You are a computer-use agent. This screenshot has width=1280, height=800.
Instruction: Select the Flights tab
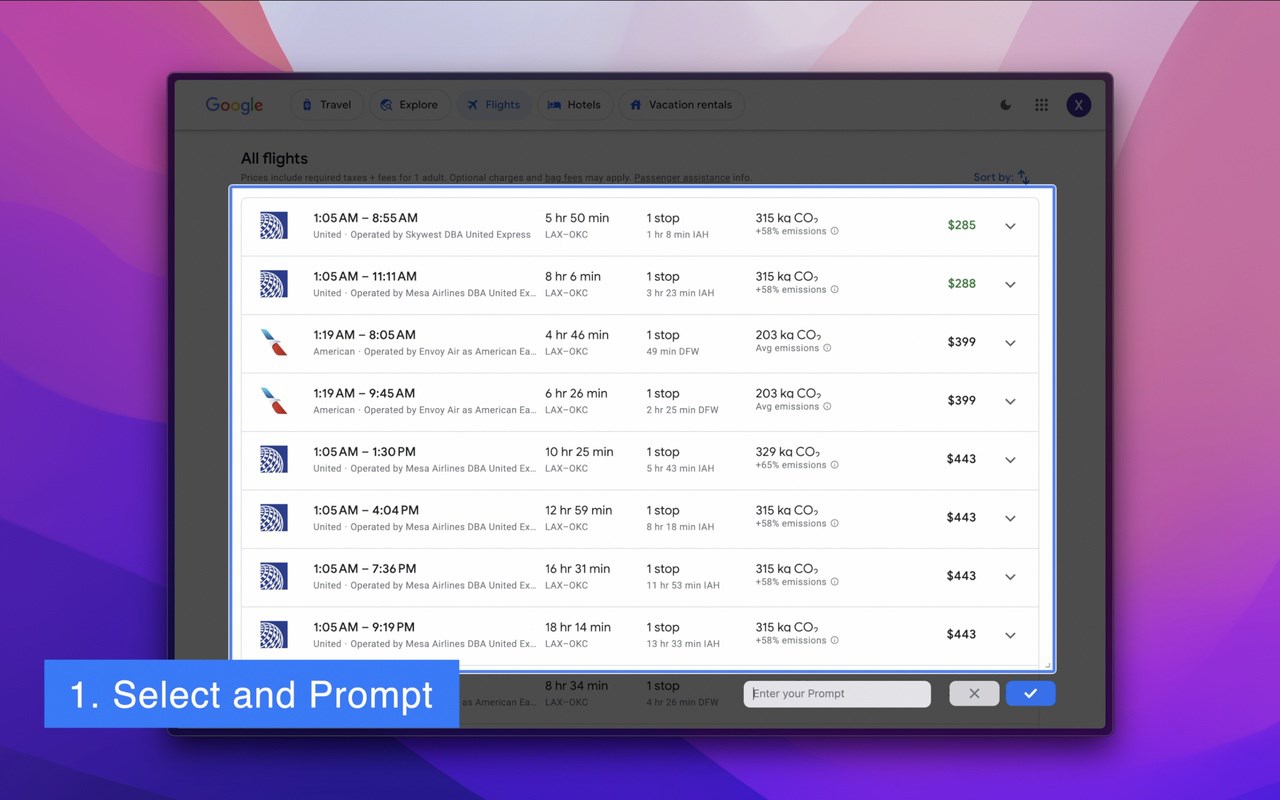point(494,105)
